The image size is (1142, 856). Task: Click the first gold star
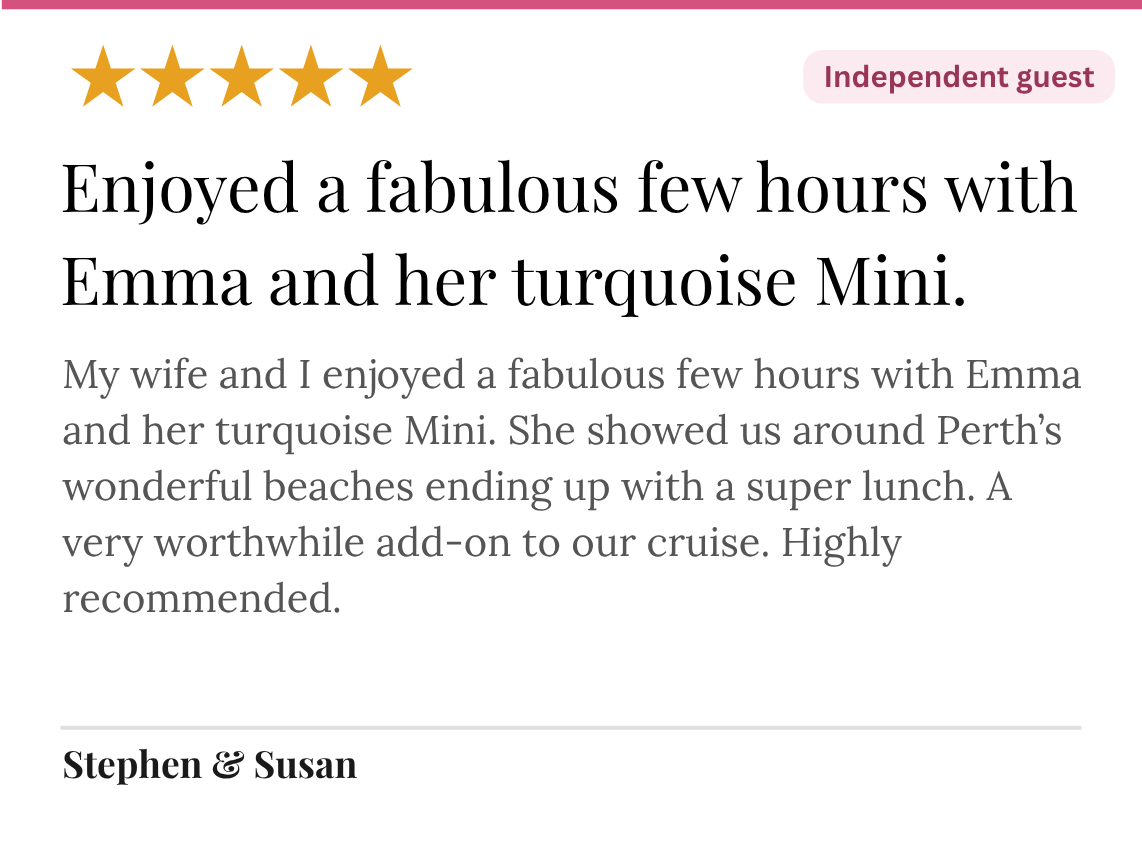click(103, 76)
